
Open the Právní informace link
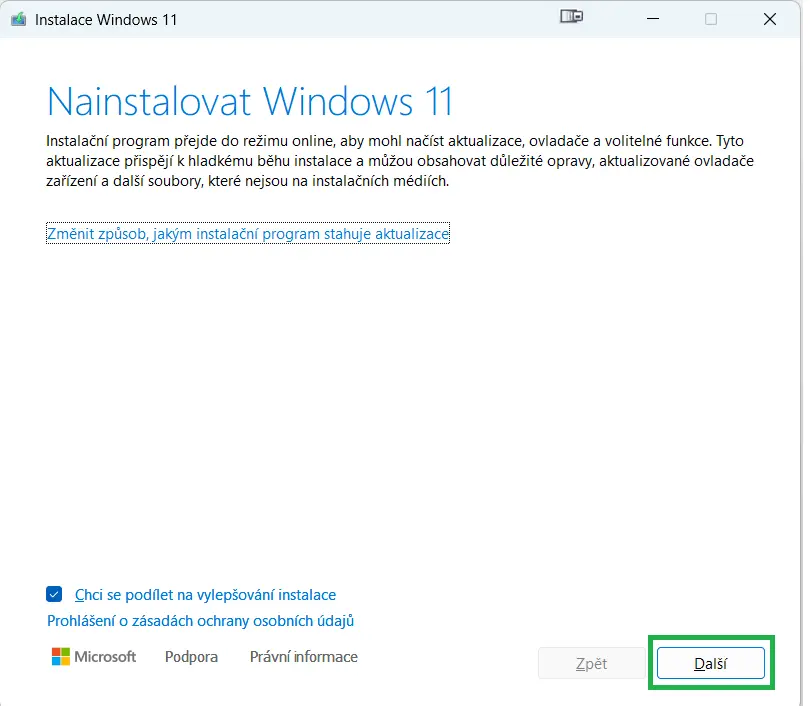[x=304, y=657]
